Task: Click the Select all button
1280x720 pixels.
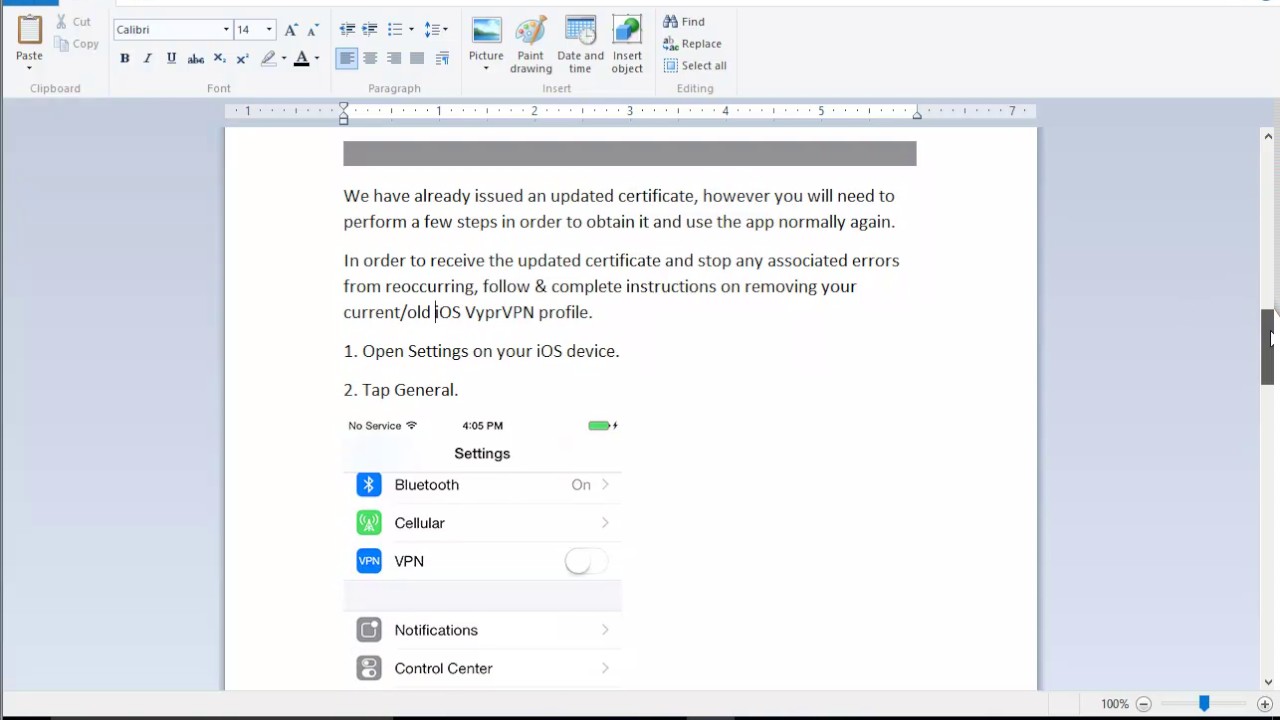Action: coord(695,66)
